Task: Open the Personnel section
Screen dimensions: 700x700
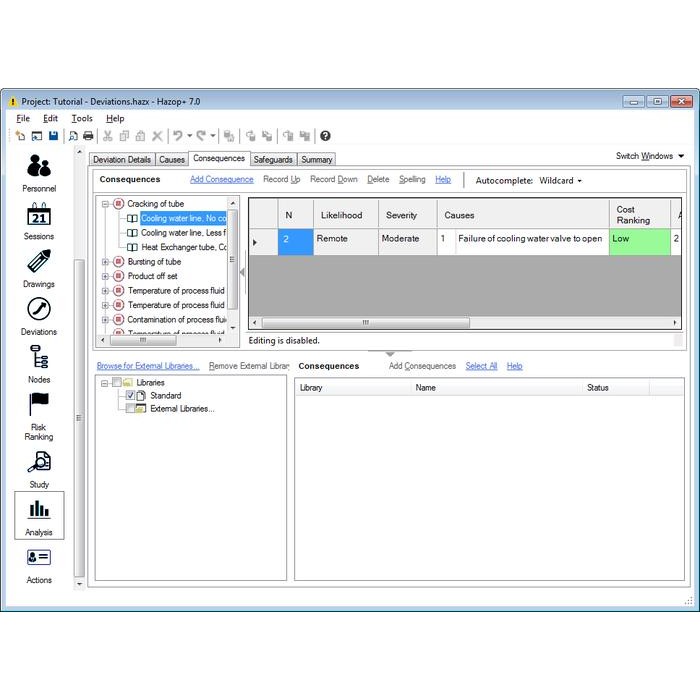Action: (x=39, y=173)
